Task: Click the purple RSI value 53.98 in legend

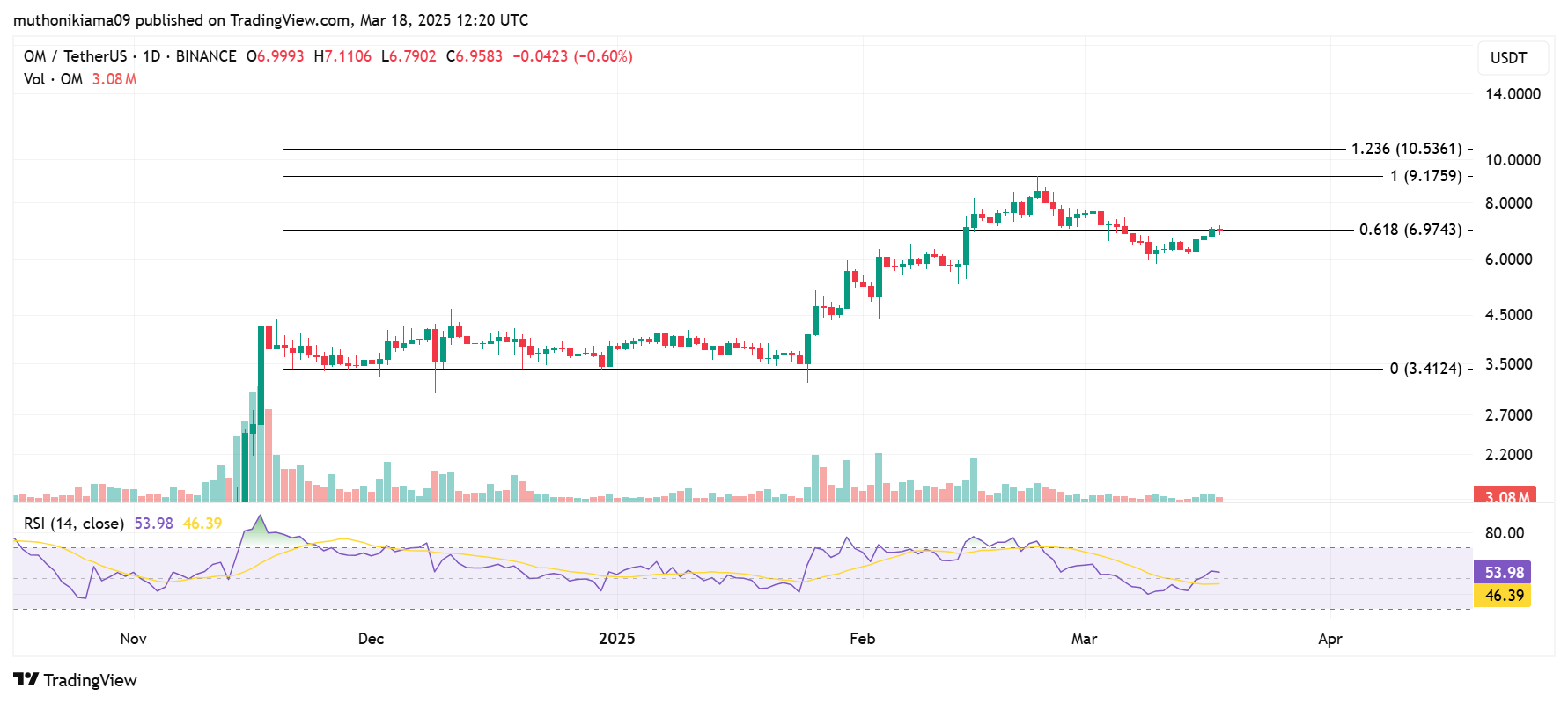Action: (153, 524)
